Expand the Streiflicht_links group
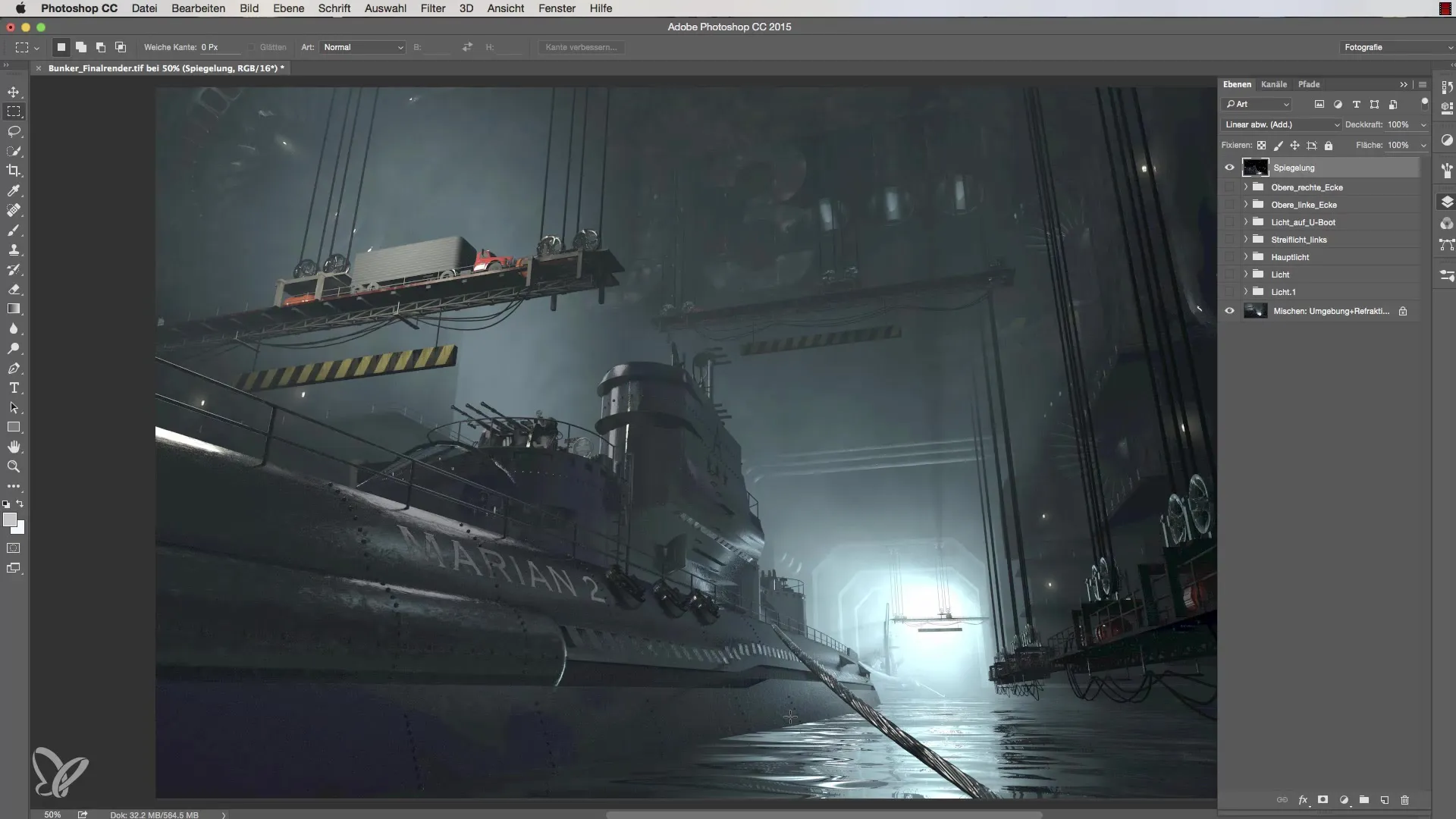Viewport: 1456px width, 819px height. coord(1245,240)
